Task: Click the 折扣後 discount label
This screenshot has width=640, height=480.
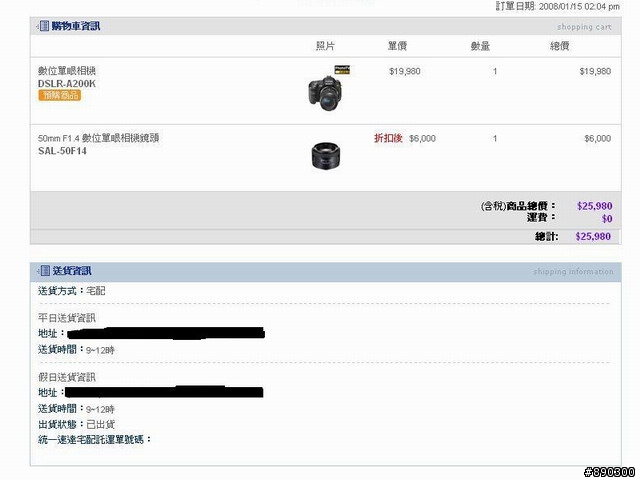Action: [x=388, y=138]
